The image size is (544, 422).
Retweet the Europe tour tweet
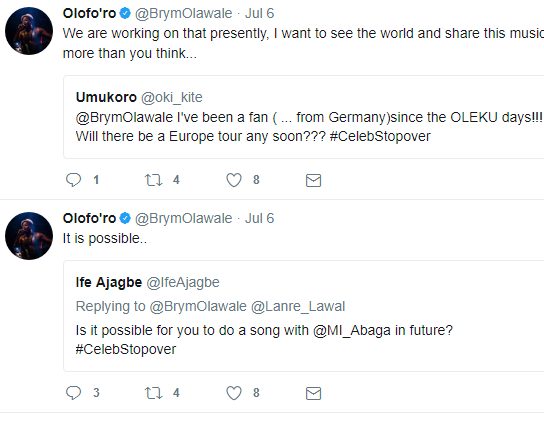(153, 180)
